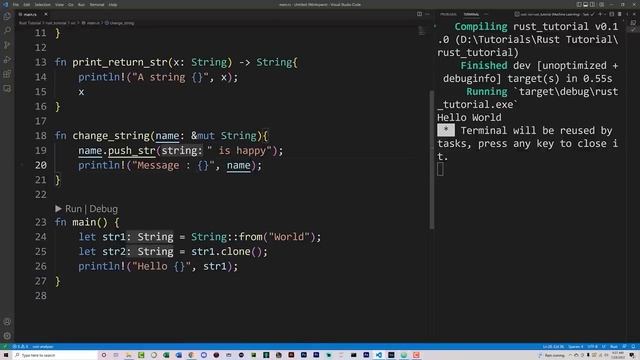Click the Spaces indentation status item
Image resolution: width=640 pixels, height=360 pixels.
(576, 347)
